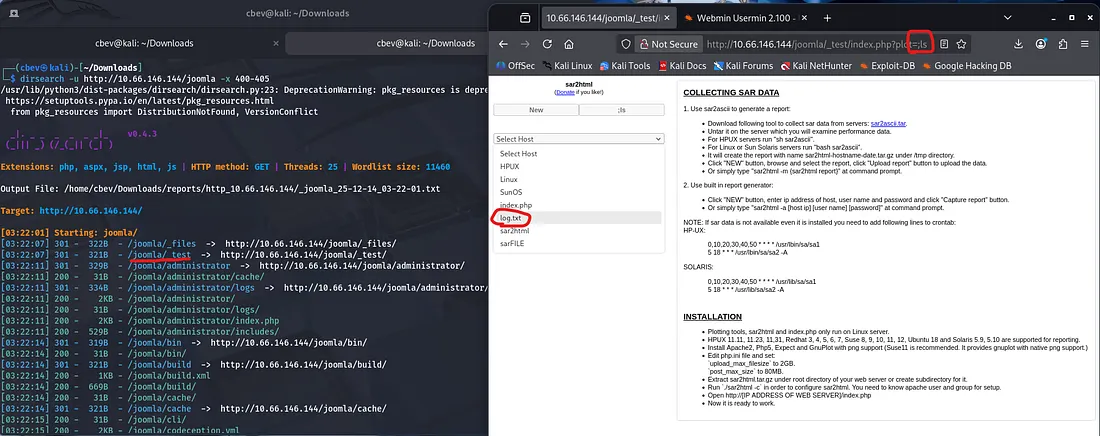This screenshot has width=1100, height=436.
Task: Go to the browser home page
Action: pos(568,44)
